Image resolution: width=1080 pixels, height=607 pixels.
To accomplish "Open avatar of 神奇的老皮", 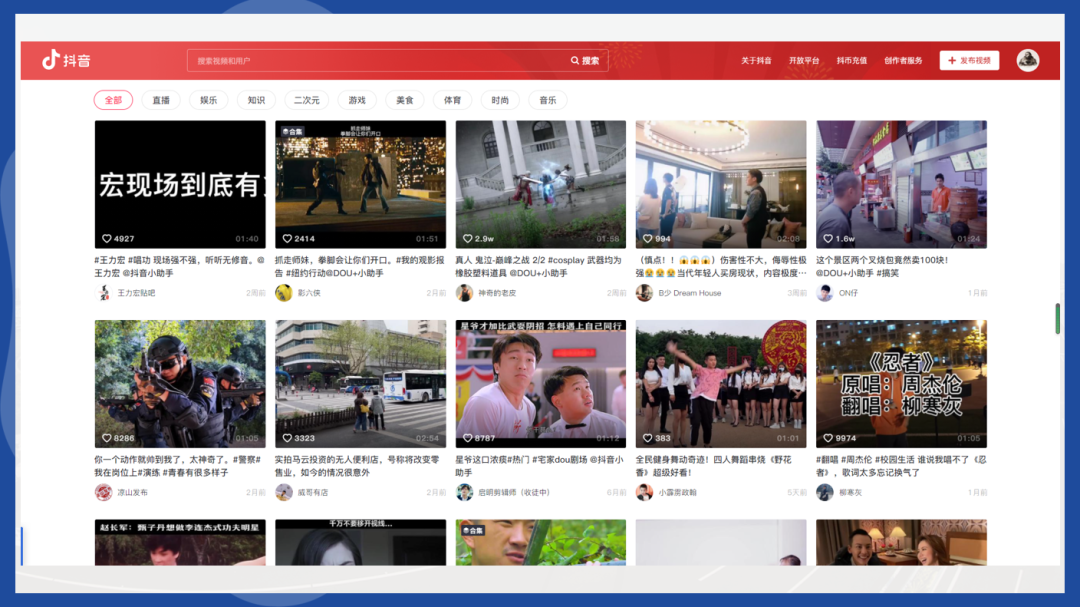I will point(464,293).
